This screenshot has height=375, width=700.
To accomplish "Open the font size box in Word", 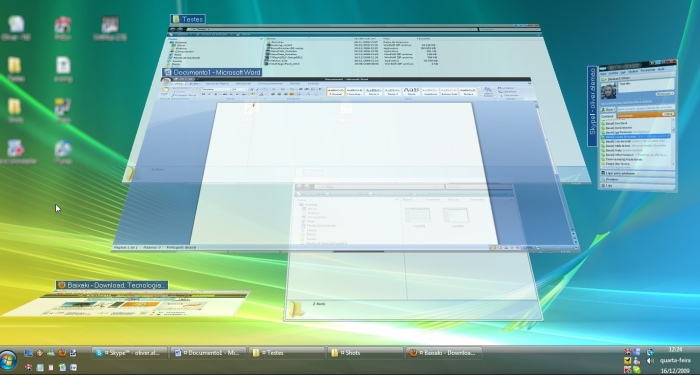I will pyautogui.click(x=239, y=89).
